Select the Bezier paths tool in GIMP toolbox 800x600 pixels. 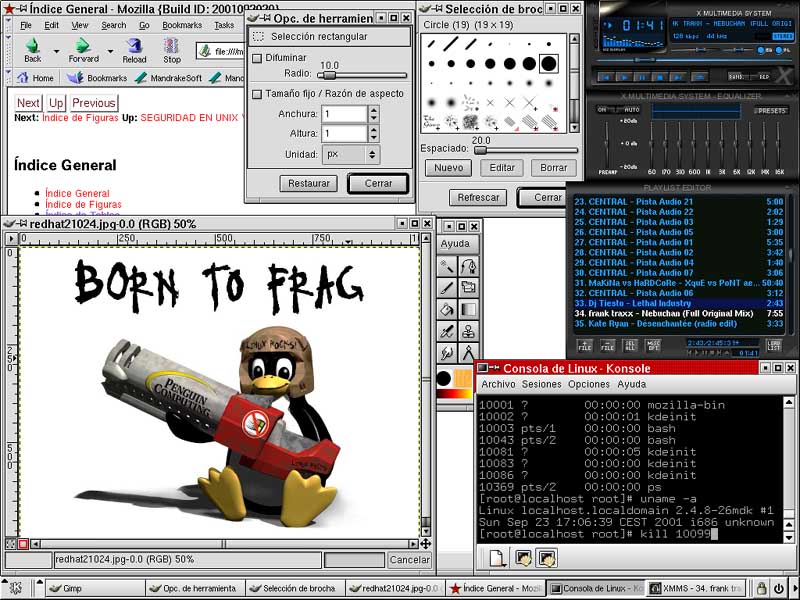(x=468, y=266)
